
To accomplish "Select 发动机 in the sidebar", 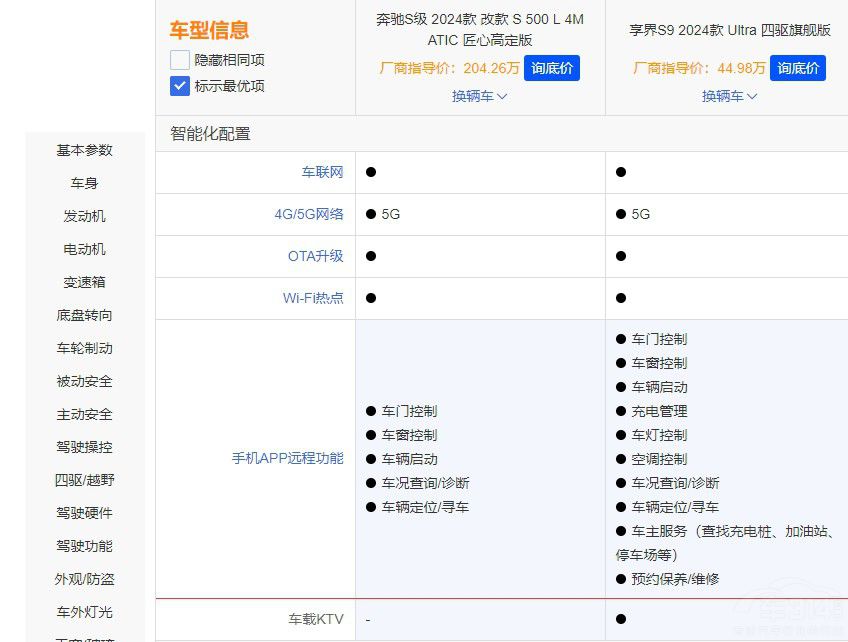I will click(x=84, y=216).
